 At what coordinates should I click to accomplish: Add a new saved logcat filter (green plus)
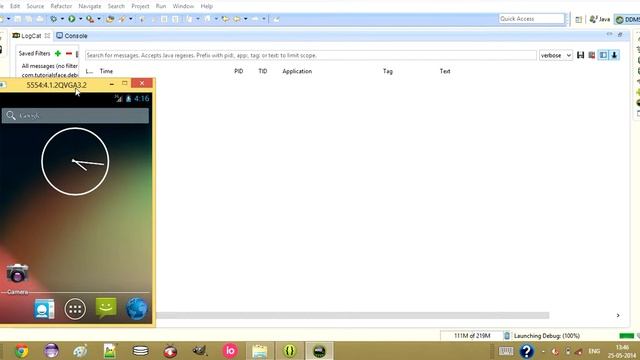click(x=58, y=53)
